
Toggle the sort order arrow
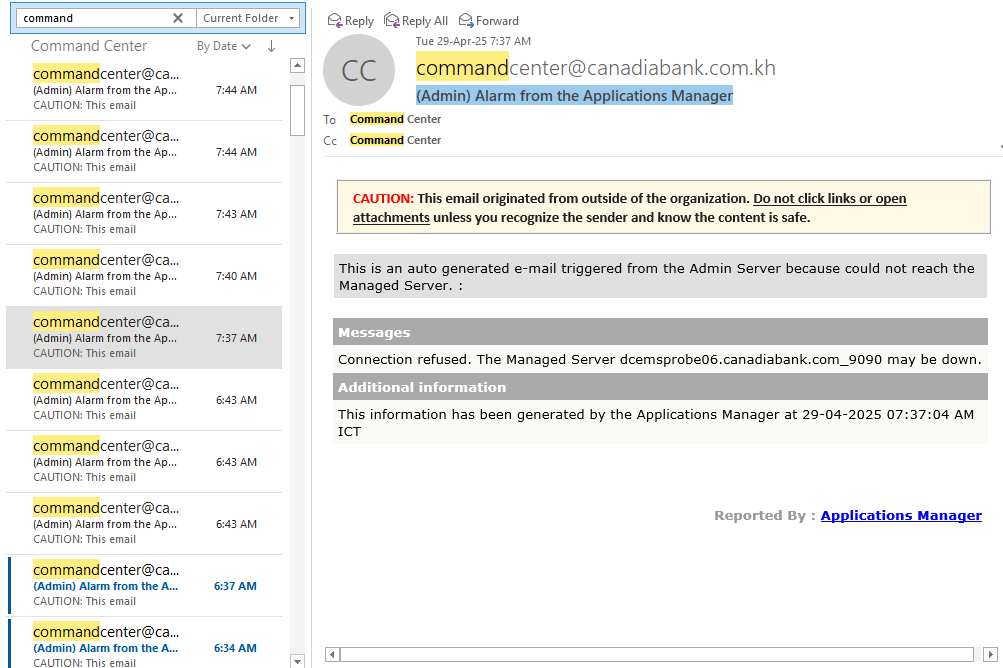[x=271, y=46]
